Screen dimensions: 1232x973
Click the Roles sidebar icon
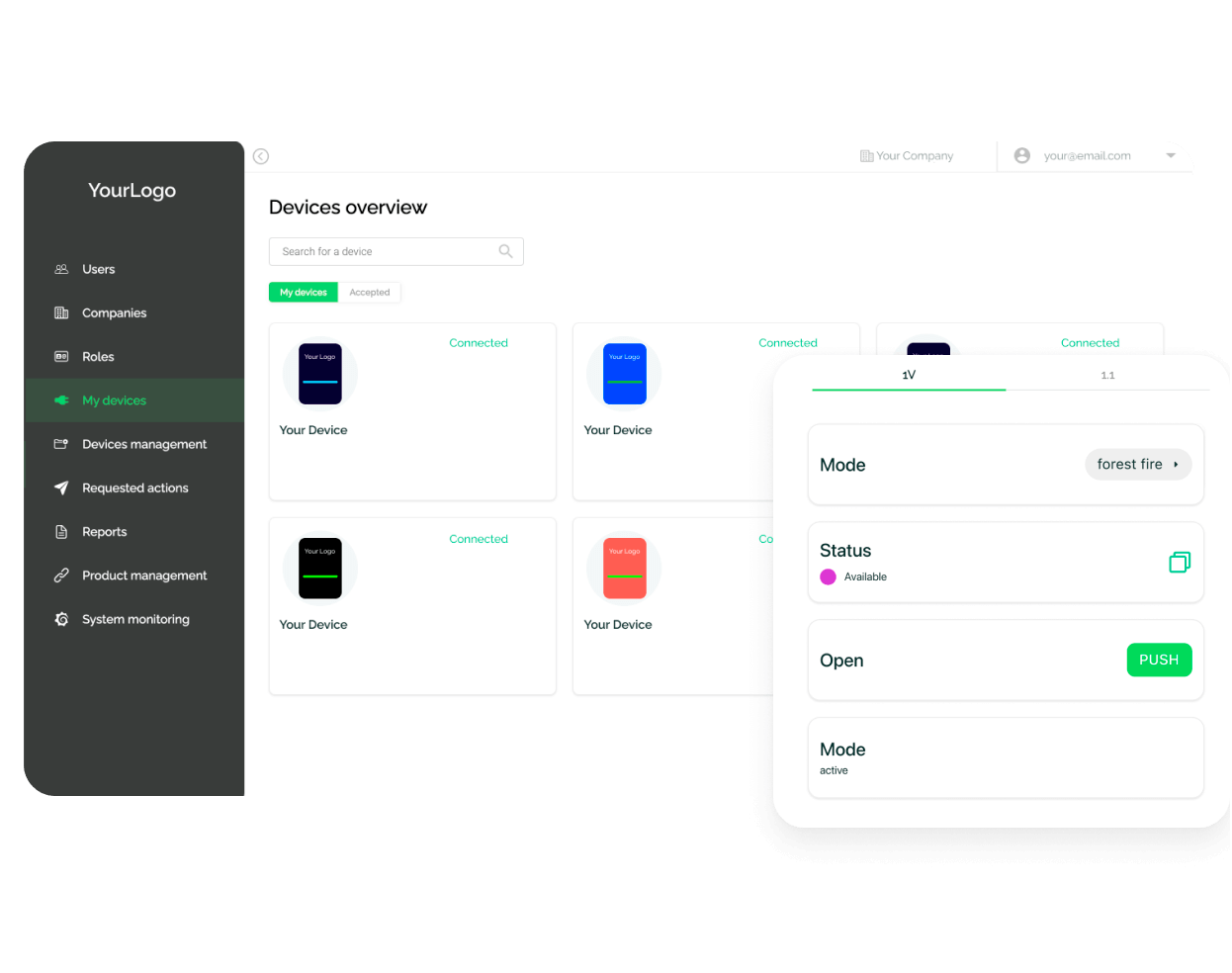coord(61,356)
